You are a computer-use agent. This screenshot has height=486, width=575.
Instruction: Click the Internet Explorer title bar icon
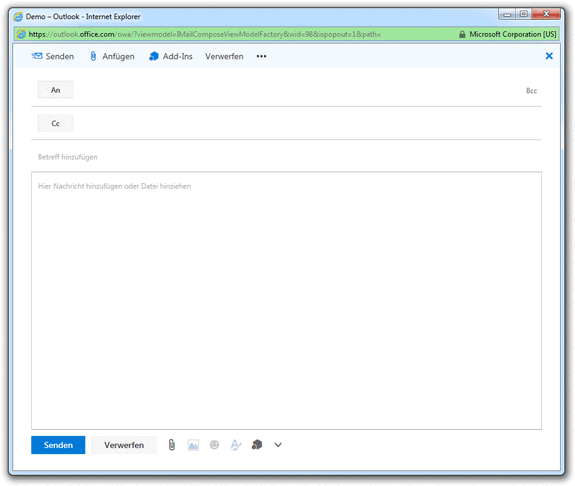(x=18, y=17)
